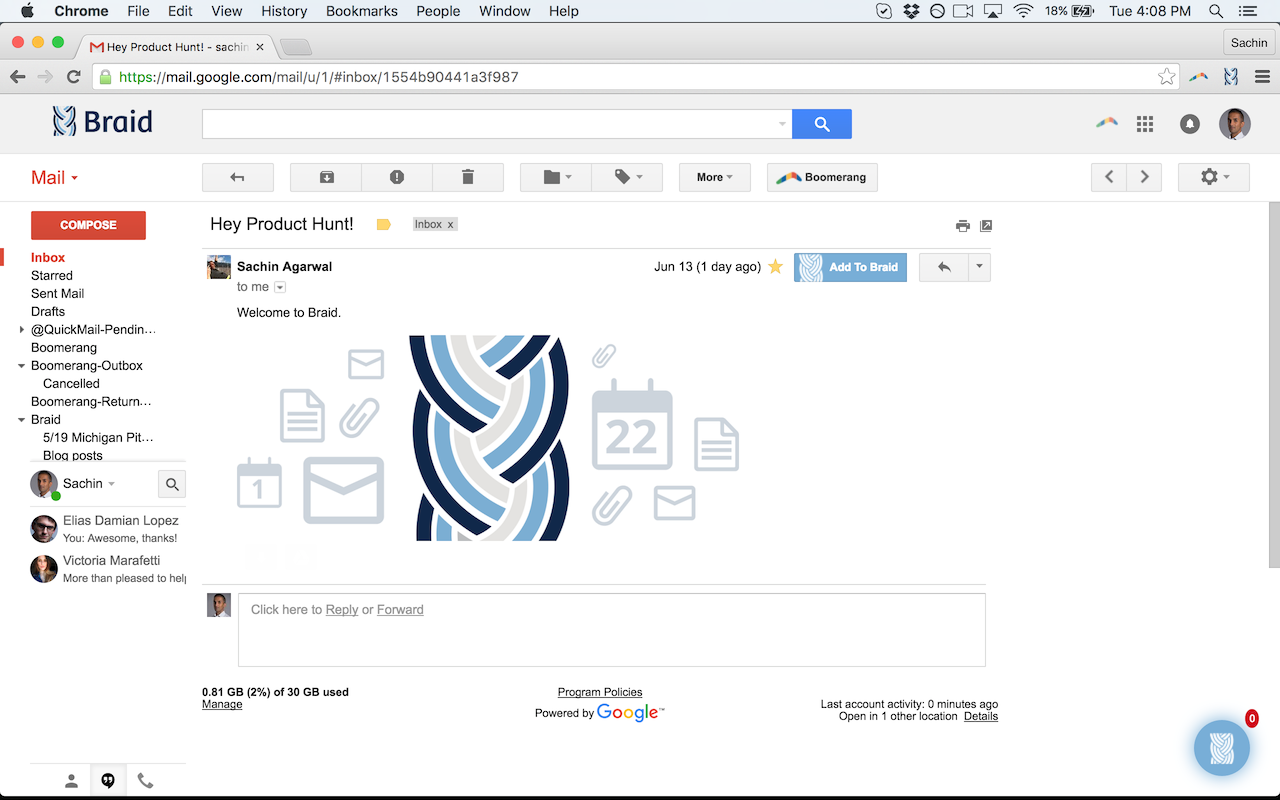This screenshot has width=1280, height=800.
Task: Bookmark the page with the star icon
Action: (1166, 76)
